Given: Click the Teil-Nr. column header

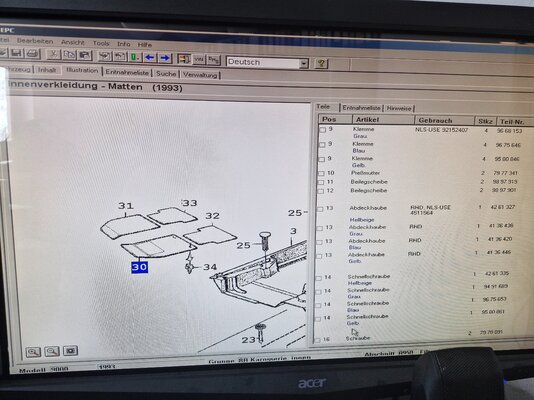Looking at the screenshot, I should click(512, 122).
